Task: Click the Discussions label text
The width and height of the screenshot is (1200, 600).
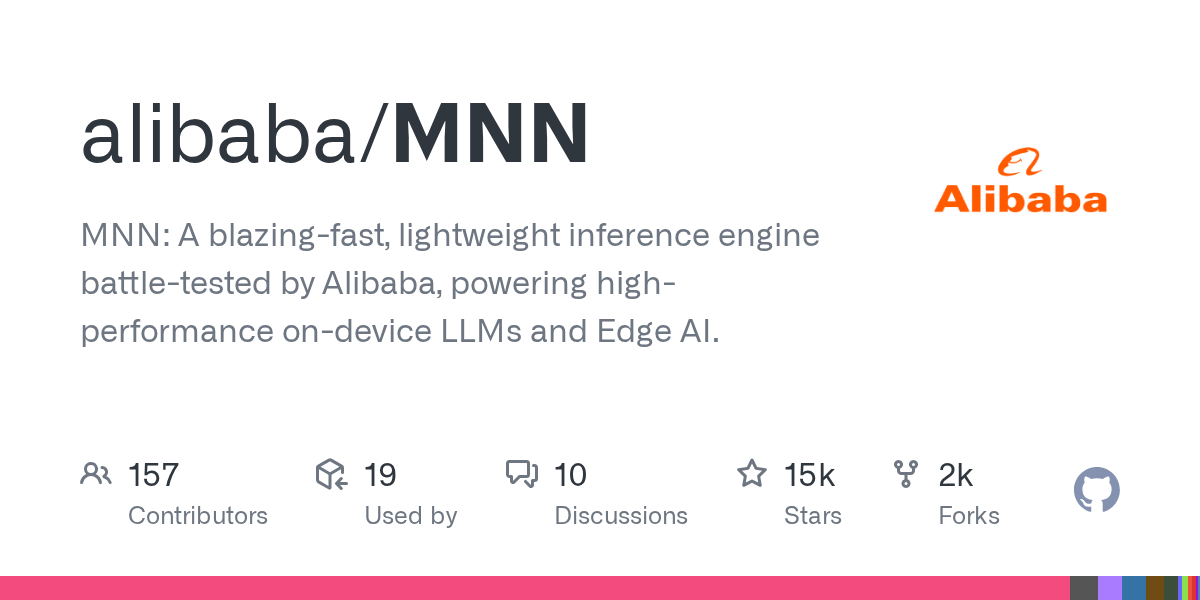Action: coord(621,516)
